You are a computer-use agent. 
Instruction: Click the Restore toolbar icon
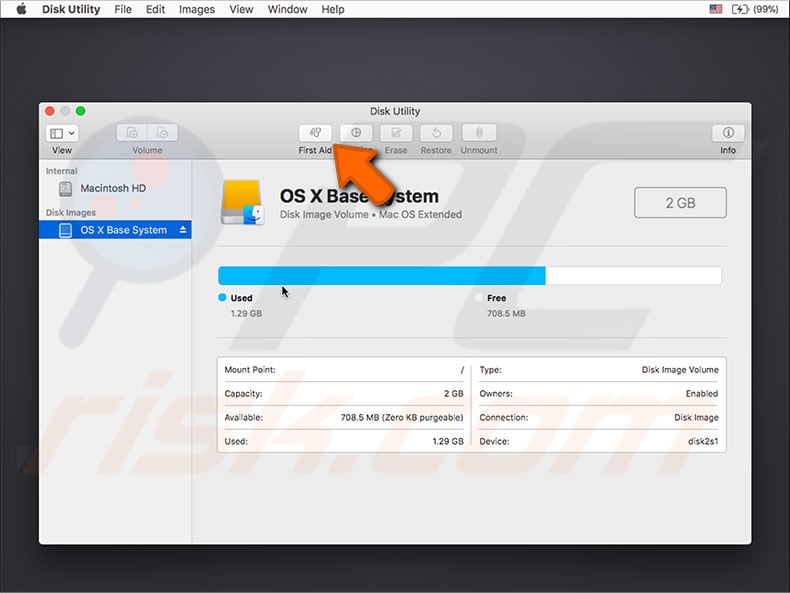pos(436,133)
